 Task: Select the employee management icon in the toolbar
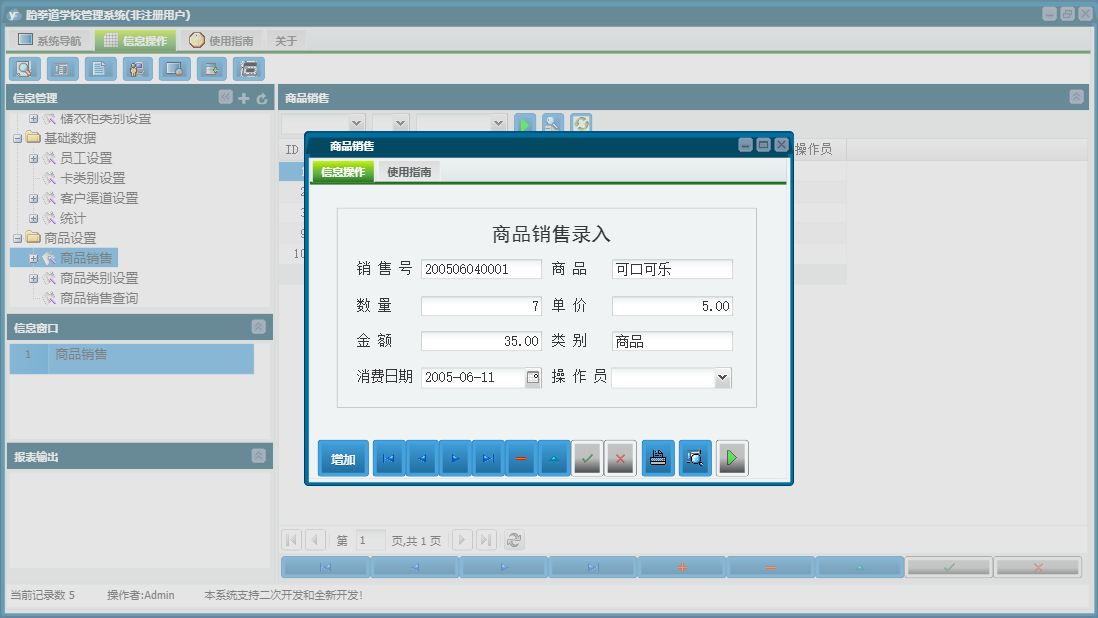tap(137, 68)
